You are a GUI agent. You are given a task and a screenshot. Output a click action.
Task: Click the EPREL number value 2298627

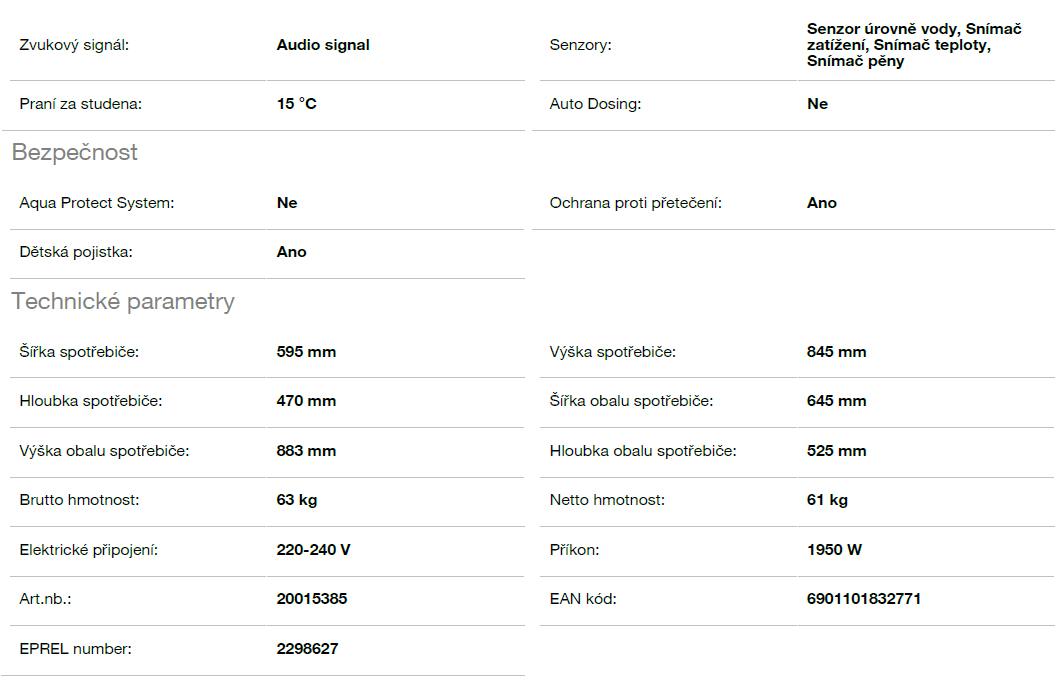pyautogui.click(x=307, y=649)
